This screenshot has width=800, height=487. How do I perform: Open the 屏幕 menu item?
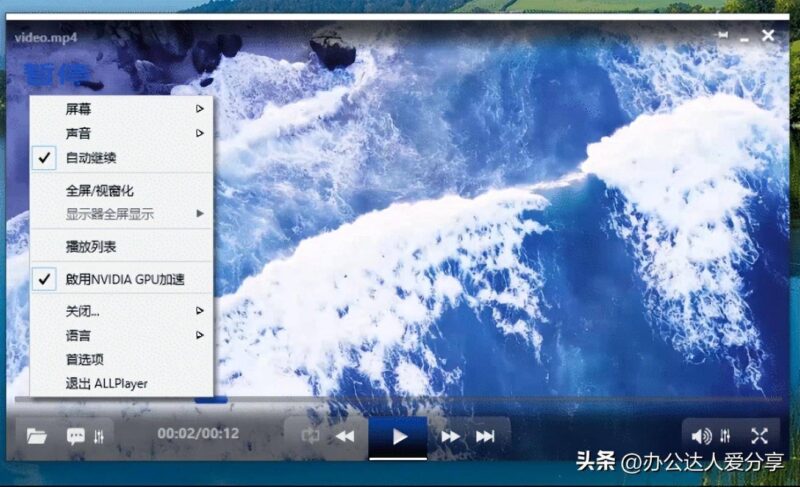tap(121, 109)
